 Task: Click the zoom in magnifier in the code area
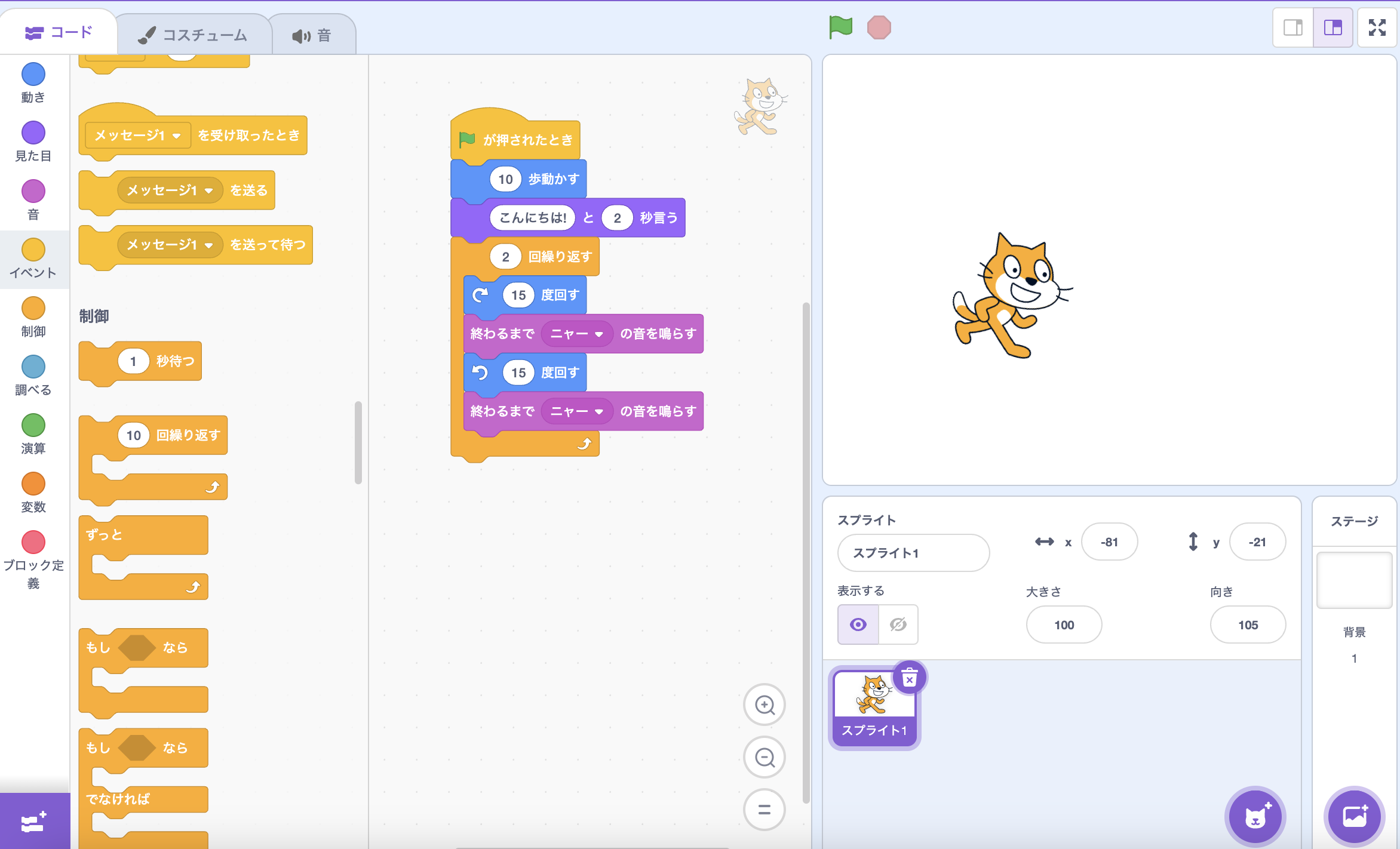click(765, 705)
